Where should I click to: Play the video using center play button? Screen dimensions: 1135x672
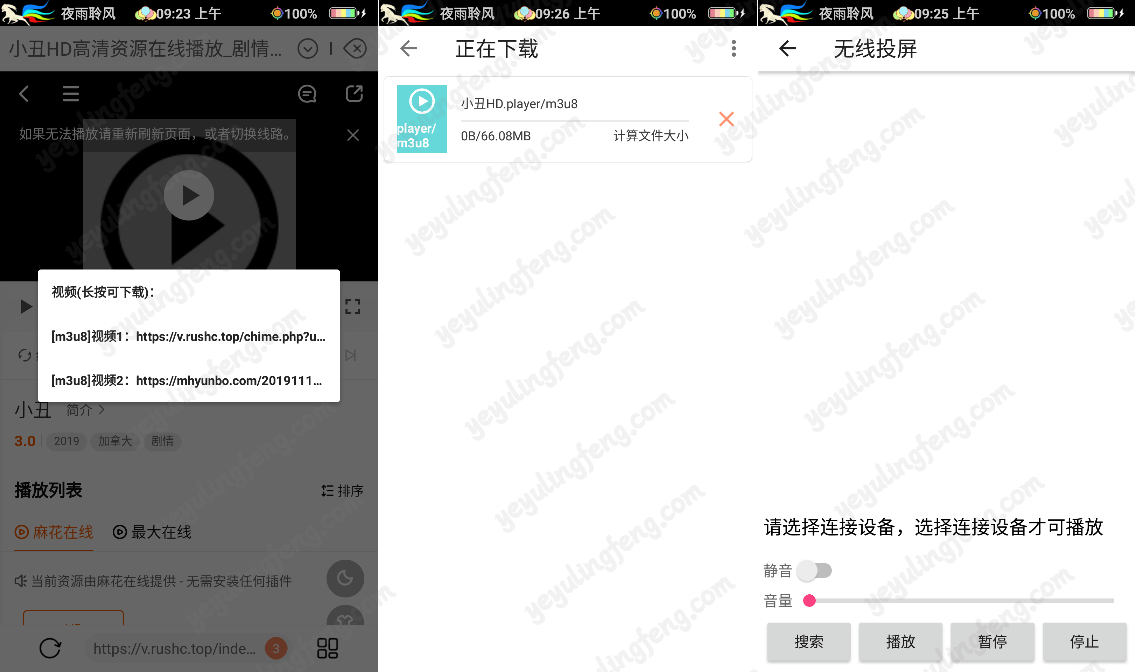pyautogui.click(x=189, y=195)
